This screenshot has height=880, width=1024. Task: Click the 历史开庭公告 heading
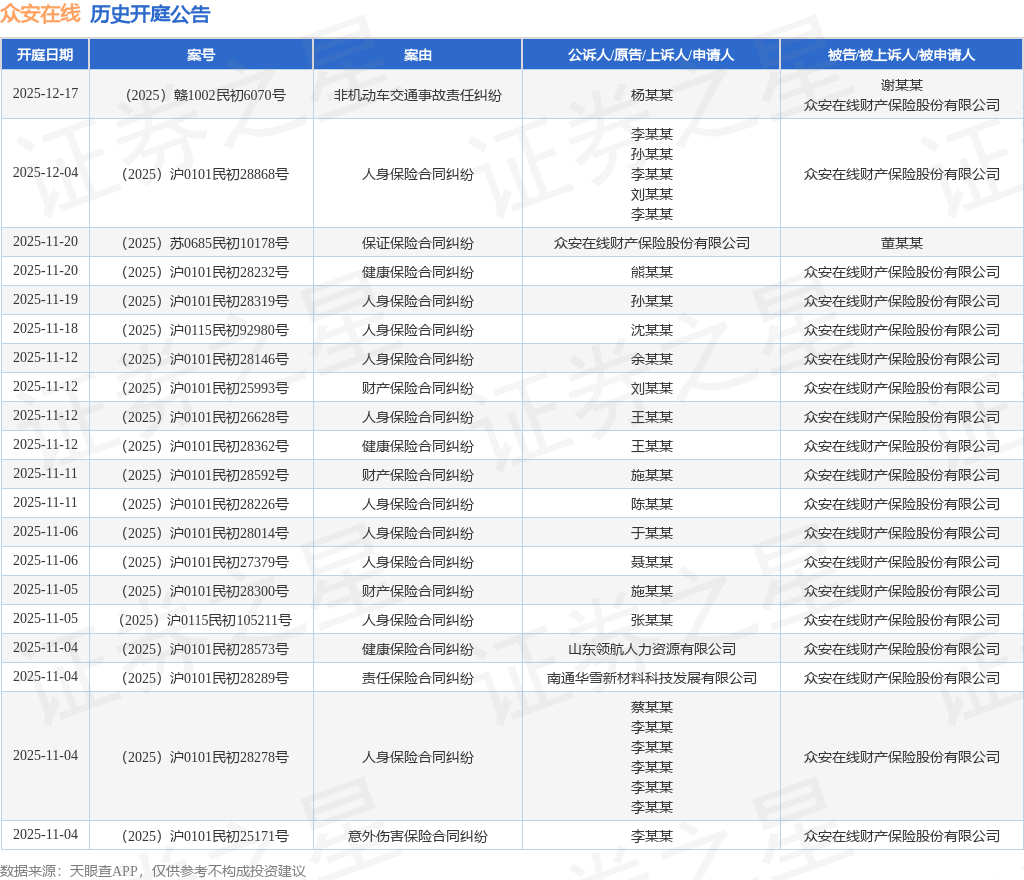click(150, 14)
